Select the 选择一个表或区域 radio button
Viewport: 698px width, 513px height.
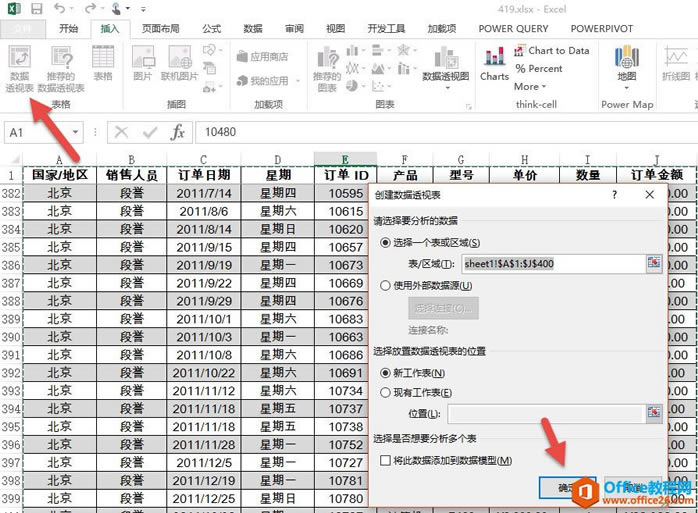tap(385, 243)
